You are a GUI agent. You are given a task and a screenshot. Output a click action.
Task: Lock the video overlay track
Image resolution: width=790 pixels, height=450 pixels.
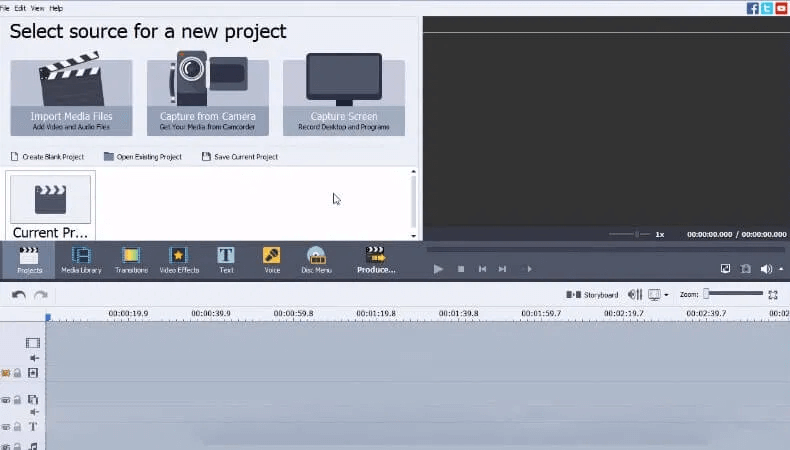pyautogui.click(x=18, y=400)
